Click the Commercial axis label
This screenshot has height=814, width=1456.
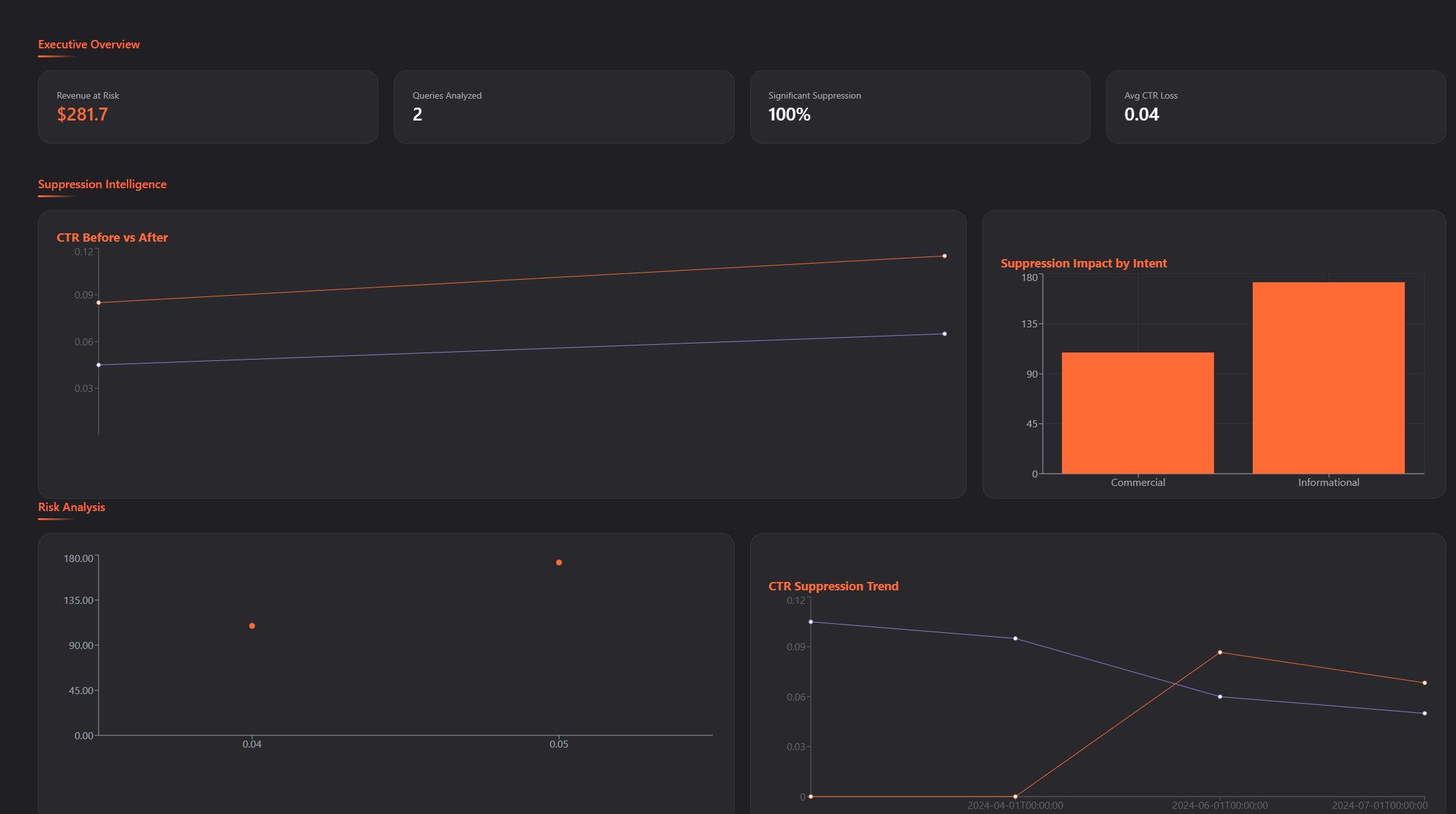point(1138,481)
